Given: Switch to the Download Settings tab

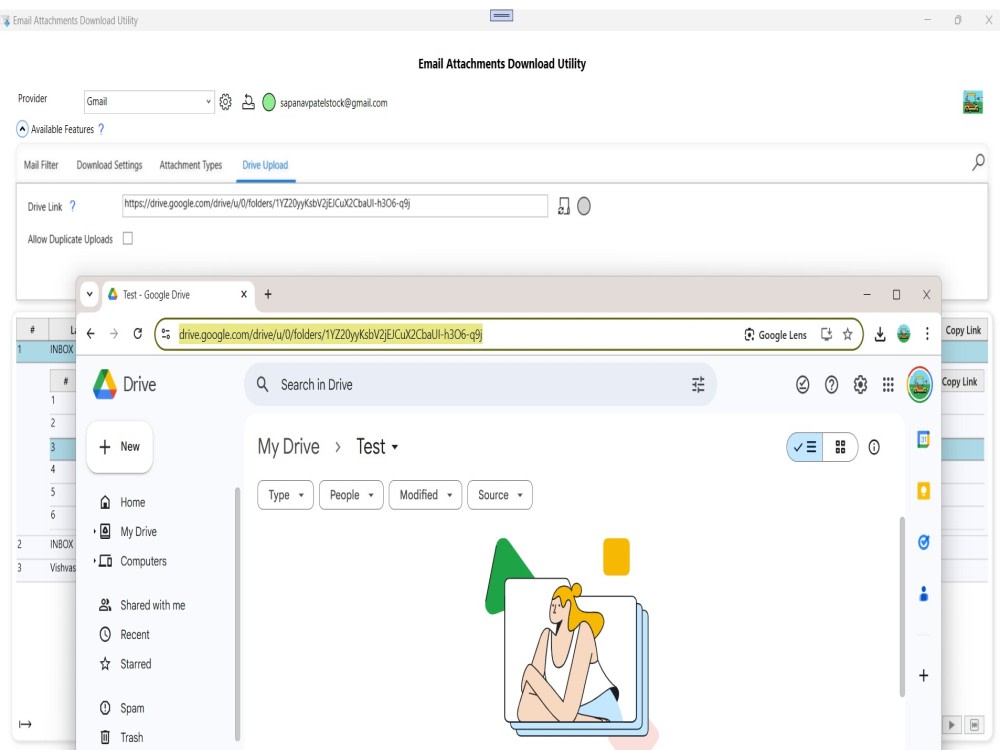Looking at the screenshot, I should (109, 165).
